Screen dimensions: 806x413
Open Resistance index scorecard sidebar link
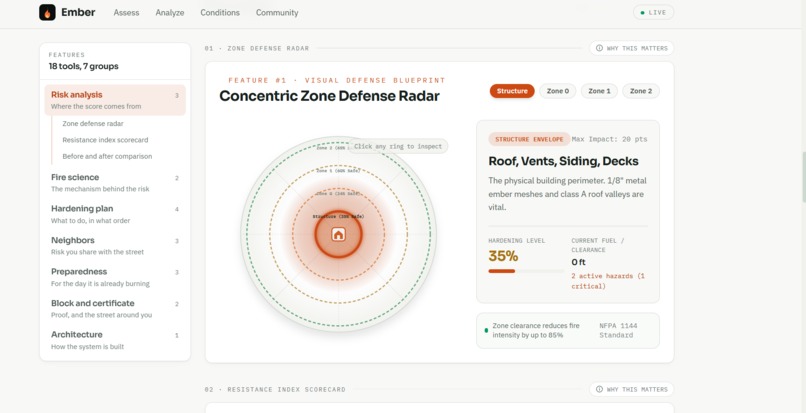[105, 140]
